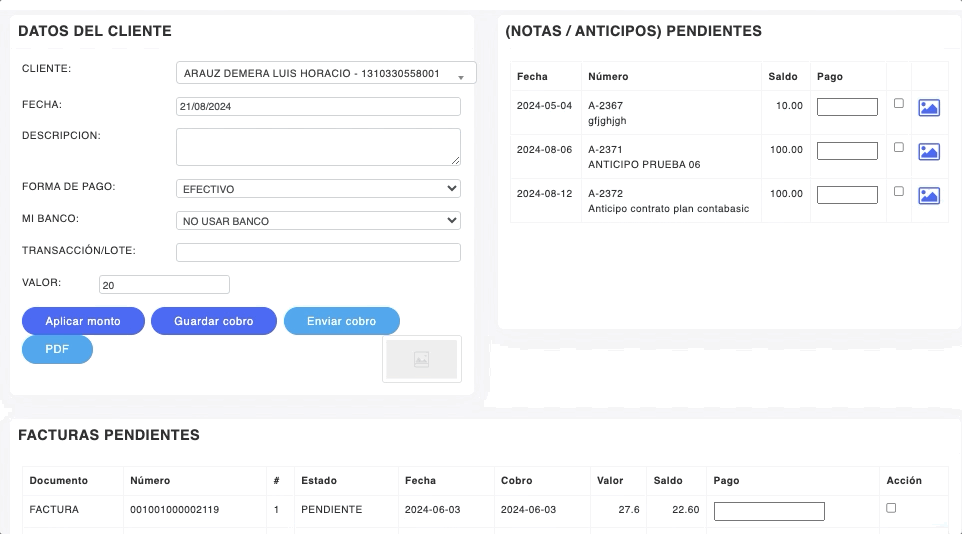
Task: Open the Mi Banco dropdown
Action: click(318, 221)
